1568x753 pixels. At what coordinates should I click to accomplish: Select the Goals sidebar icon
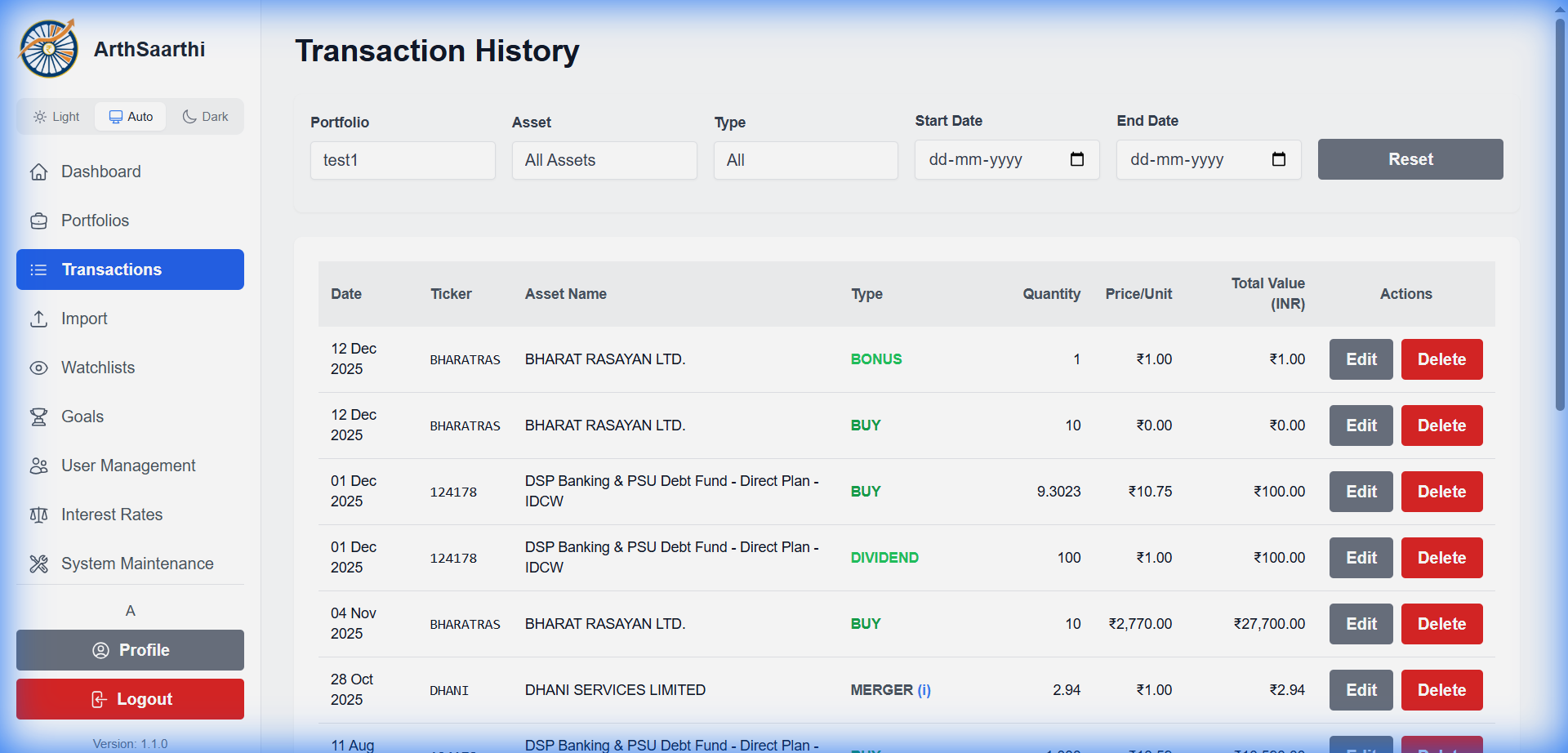click(x=39, y=417)
